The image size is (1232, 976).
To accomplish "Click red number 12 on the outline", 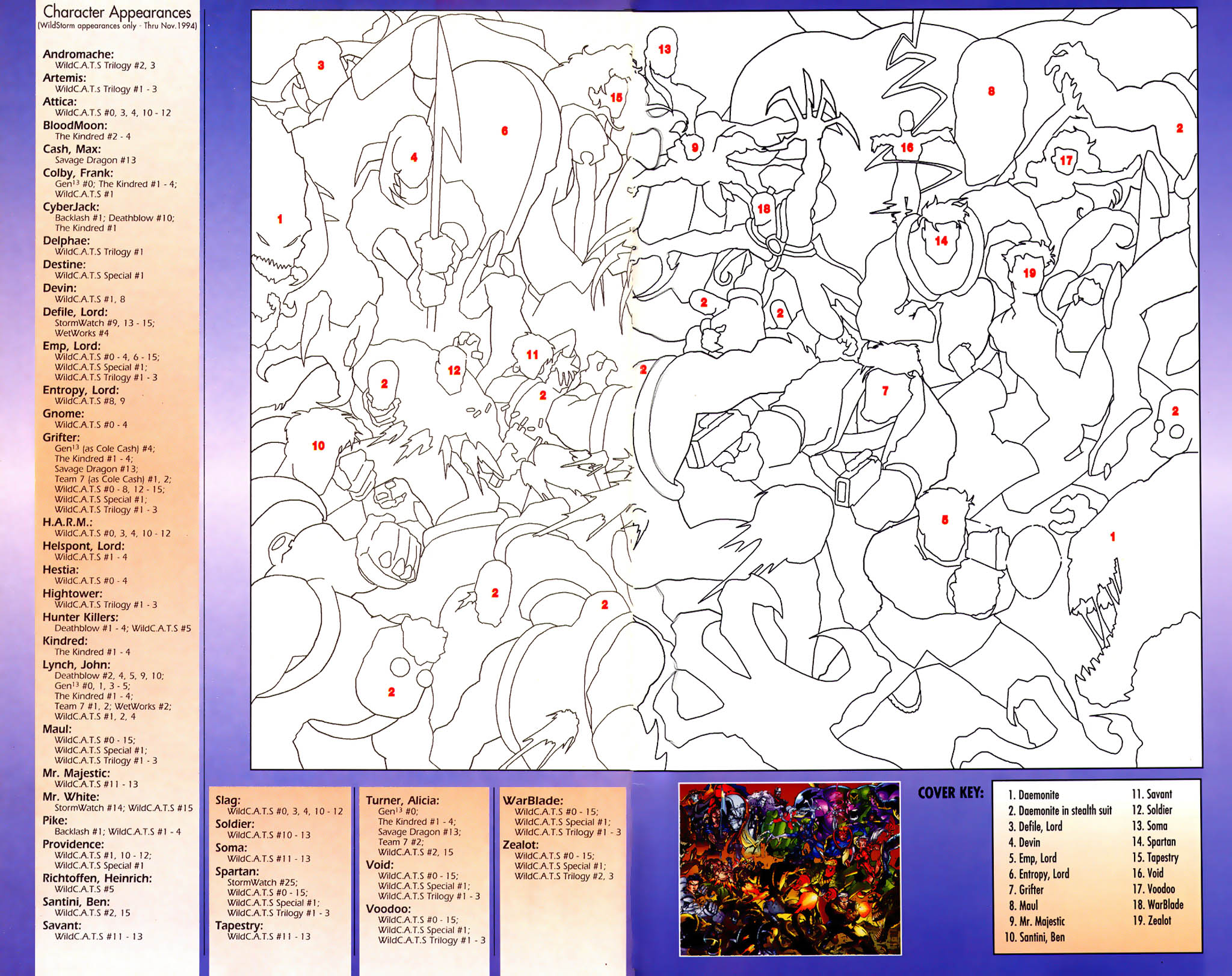I will 454,371.
